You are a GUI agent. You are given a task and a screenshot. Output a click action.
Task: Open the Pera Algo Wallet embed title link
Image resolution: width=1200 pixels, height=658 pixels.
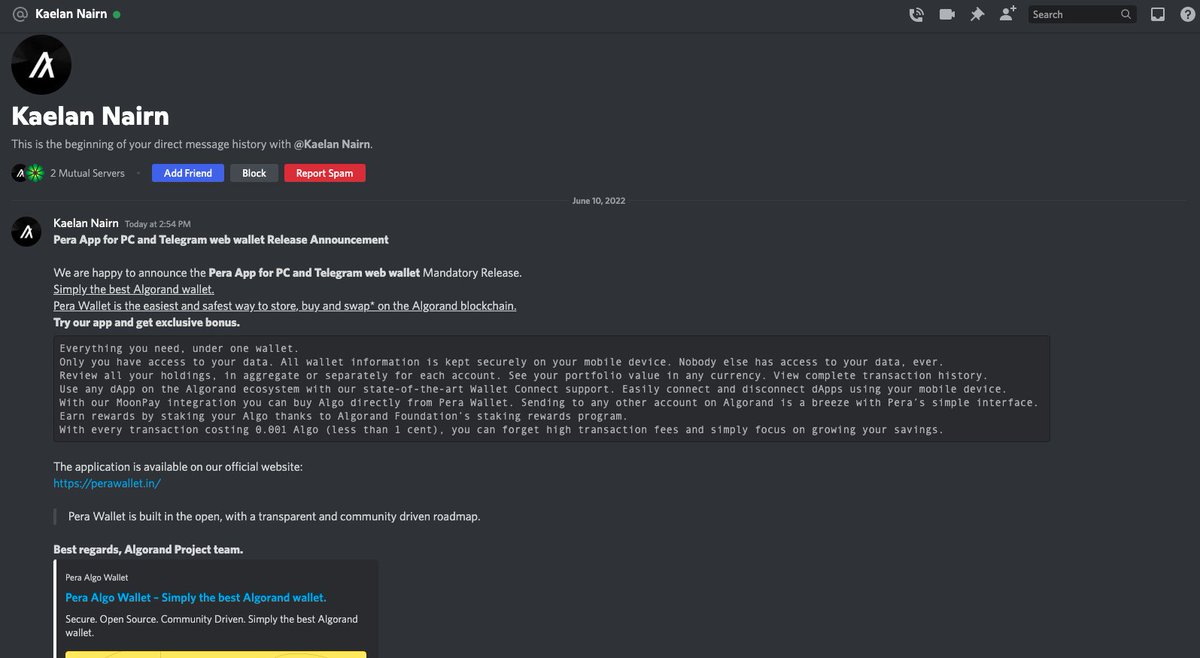pos(196,598)
